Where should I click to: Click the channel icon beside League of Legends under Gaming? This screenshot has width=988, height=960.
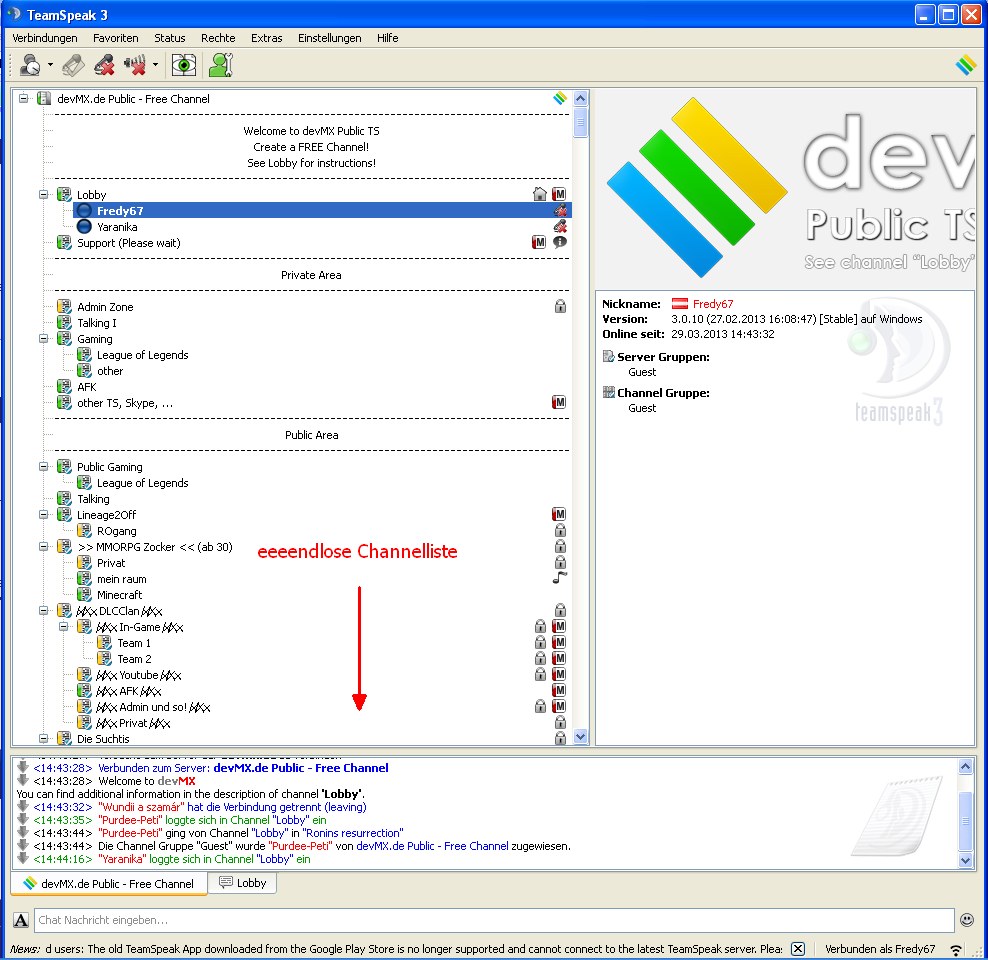[x=84, y=355]
